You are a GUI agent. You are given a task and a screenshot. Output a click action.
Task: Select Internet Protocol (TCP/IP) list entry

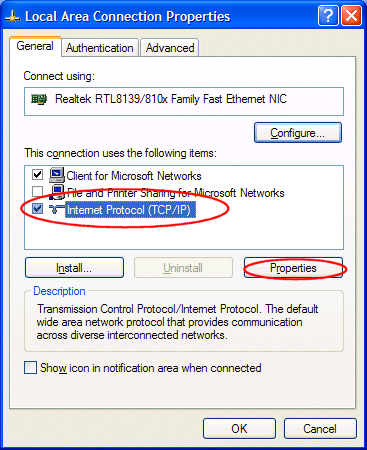tap(130, 210)
